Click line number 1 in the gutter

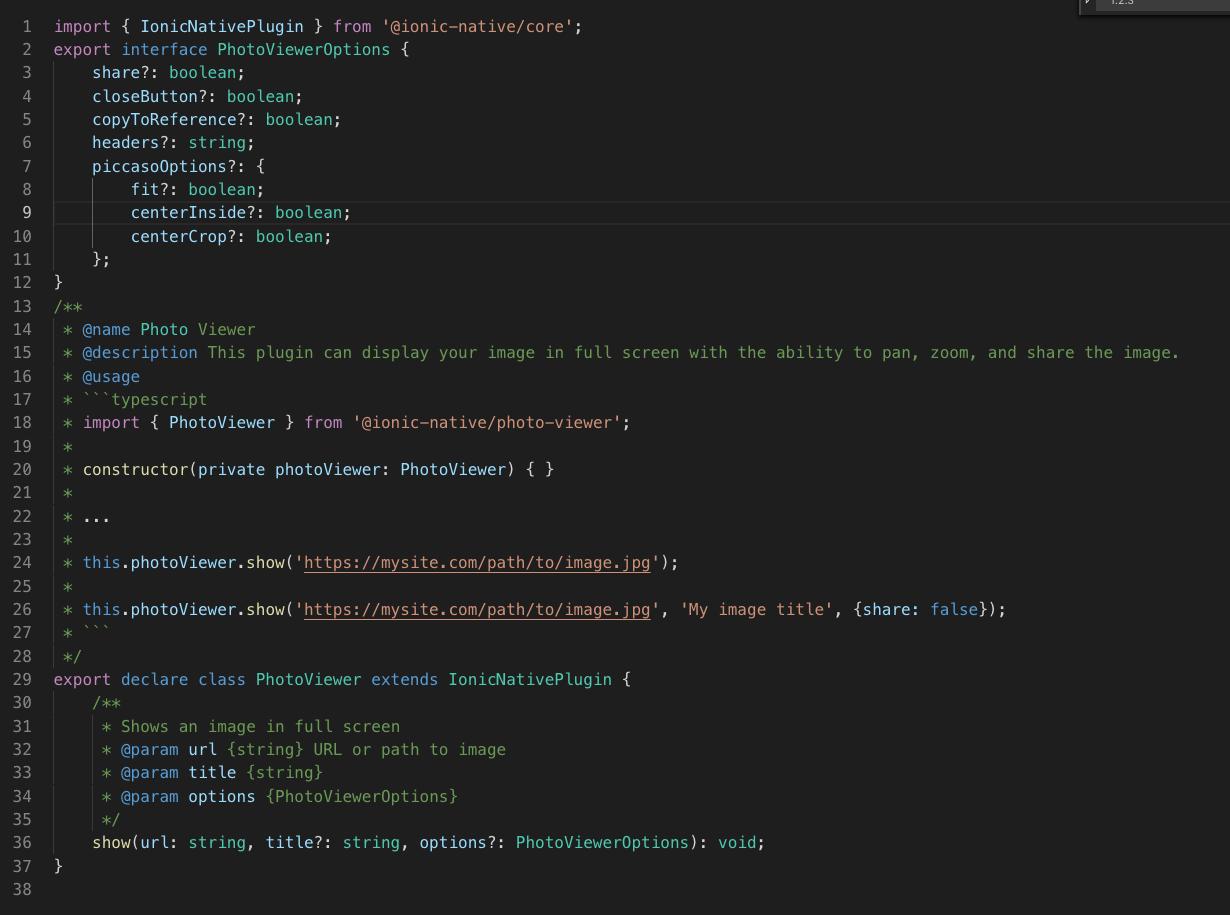(26, 26)
